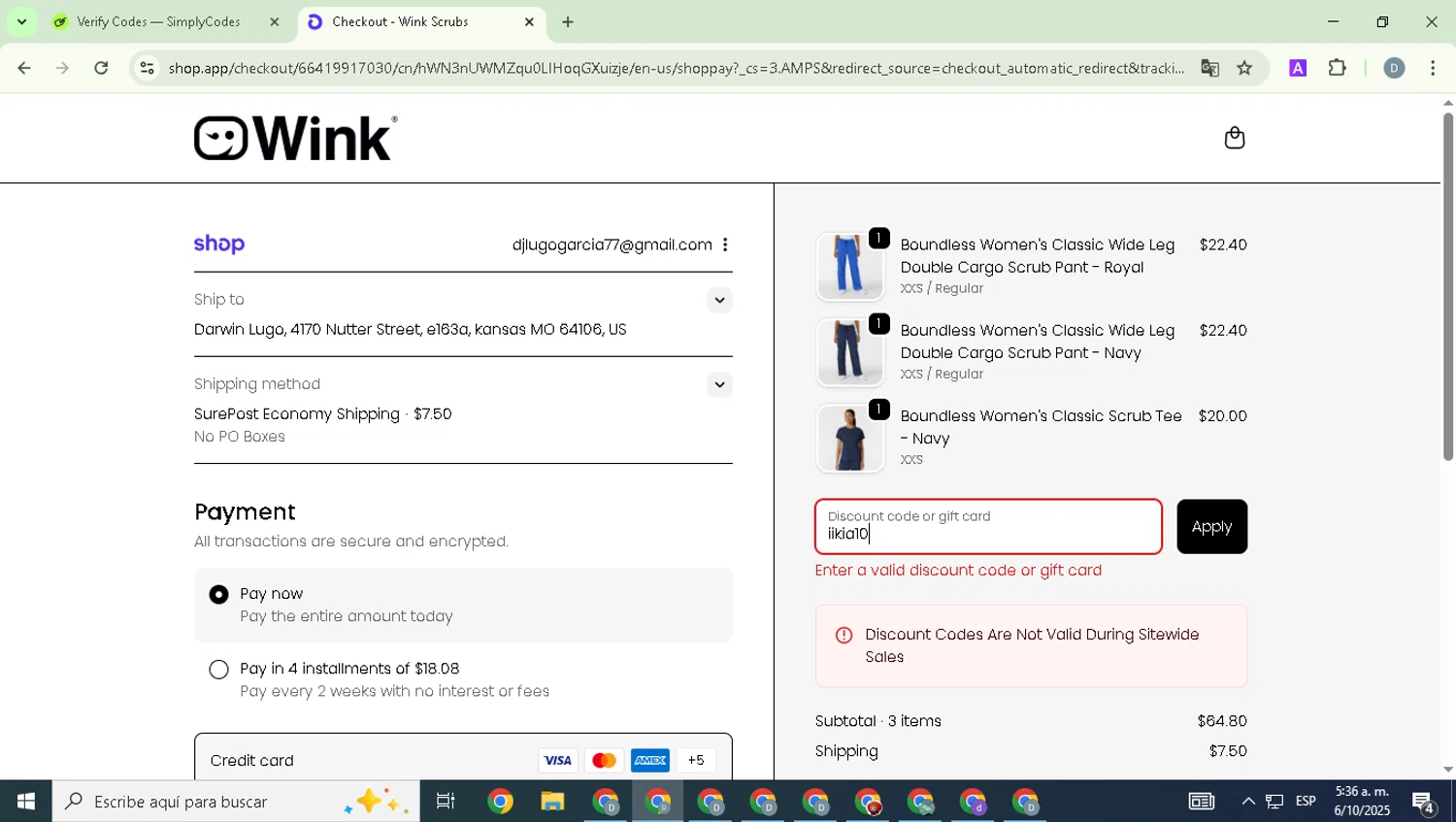Select Pay in 4 installments option
The width and height of the screenshot is (1456, 822).
coord(219,670)
